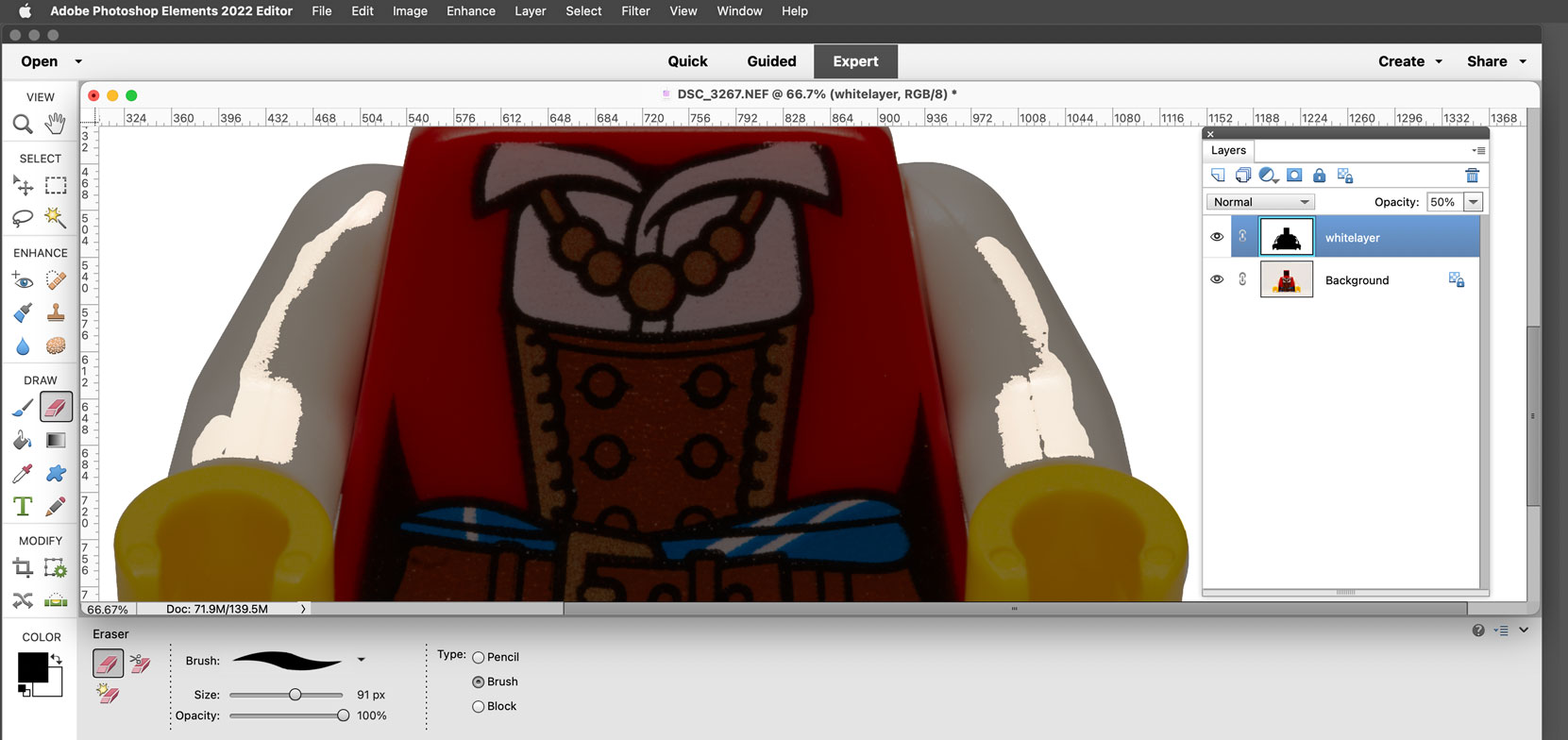Open the Enhance menu

point(471,11)
